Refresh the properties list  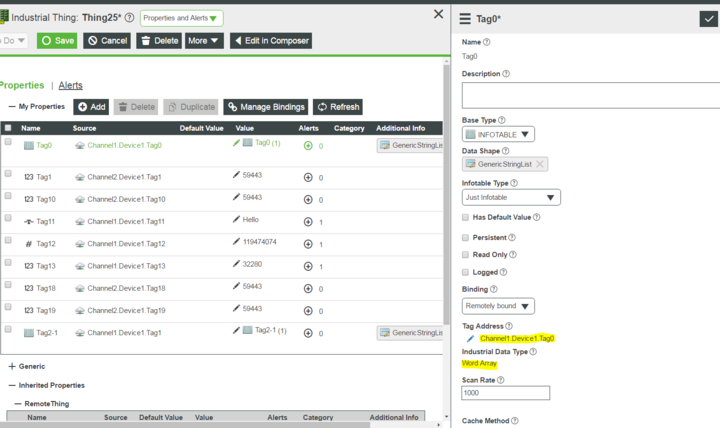(x=338, y=107)
